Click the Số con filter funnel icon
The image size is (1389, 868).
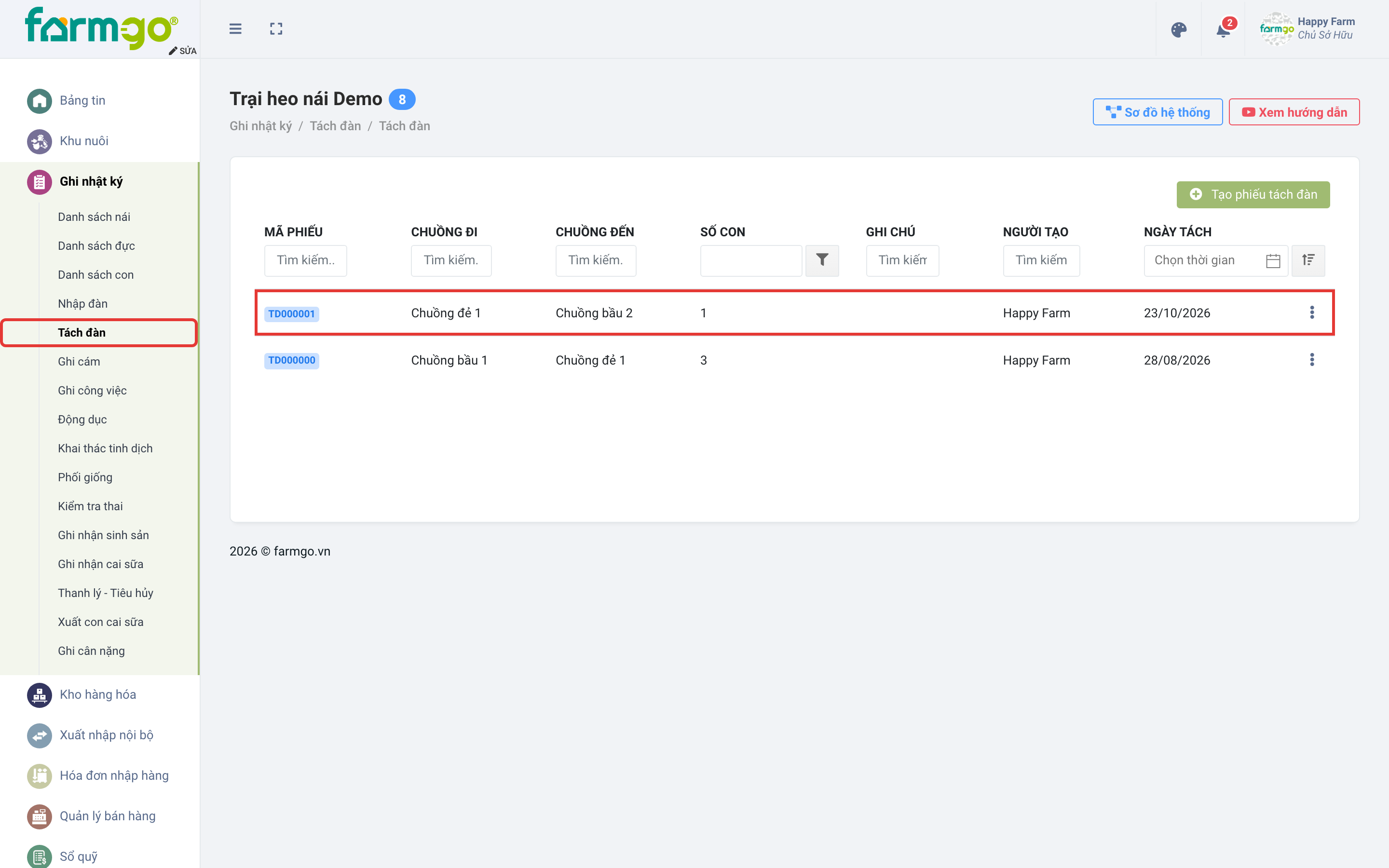click(822, 260)
